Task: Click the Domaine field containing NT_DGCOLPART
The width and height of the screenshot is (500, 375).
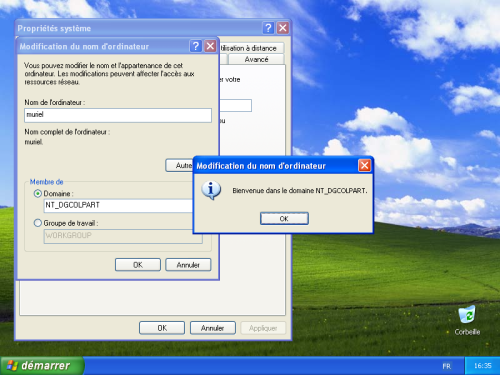Action: [118, 205]
